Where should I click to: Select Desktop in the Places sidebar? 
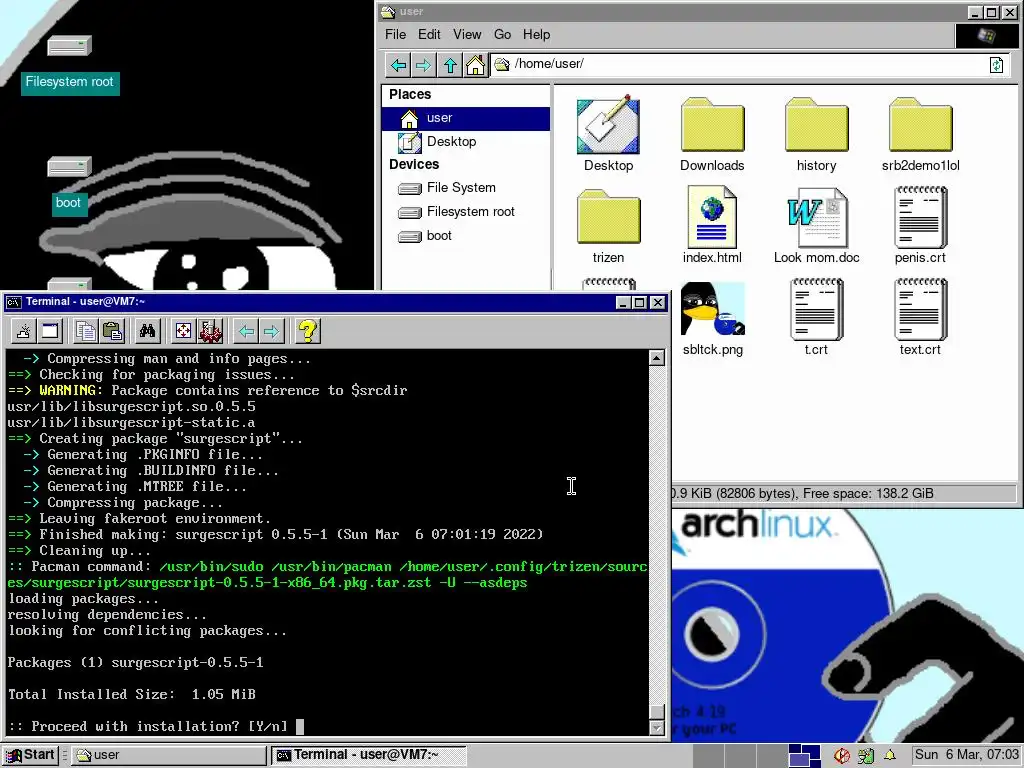(x=466, y=142)
